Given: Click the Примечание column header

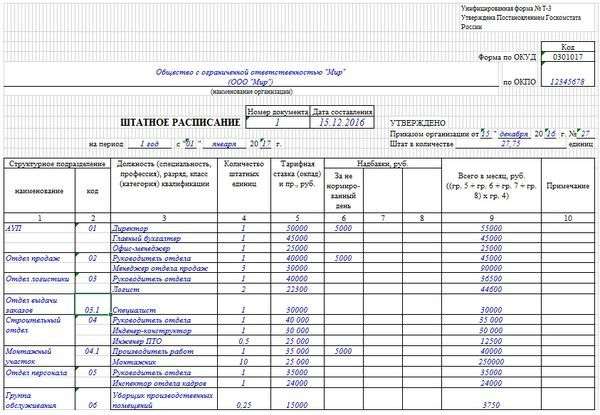Looking at the screenshot, I should [568, 186].
